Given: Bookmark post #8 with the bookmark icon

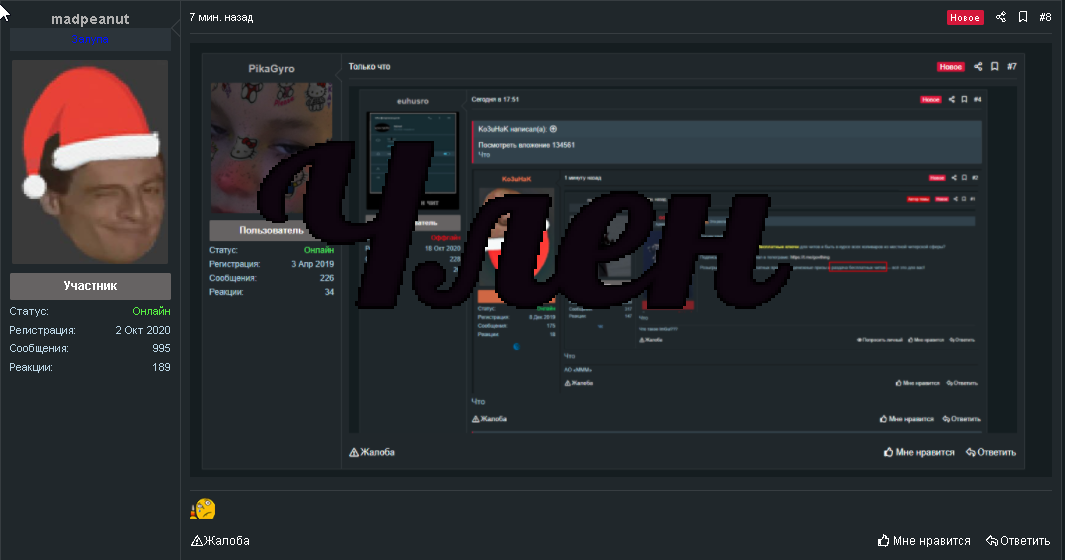Looking at the screenshot, I should tap(1022, 17).
